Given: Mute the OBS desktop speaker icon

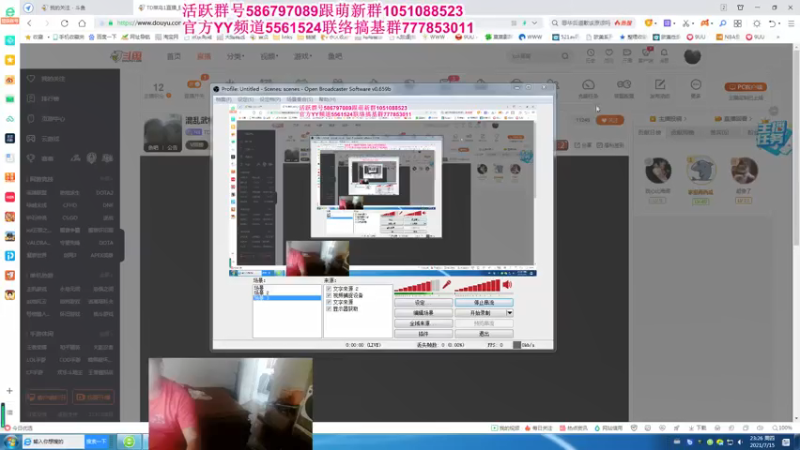Looking at the screenshot, I should coord(507,285).
